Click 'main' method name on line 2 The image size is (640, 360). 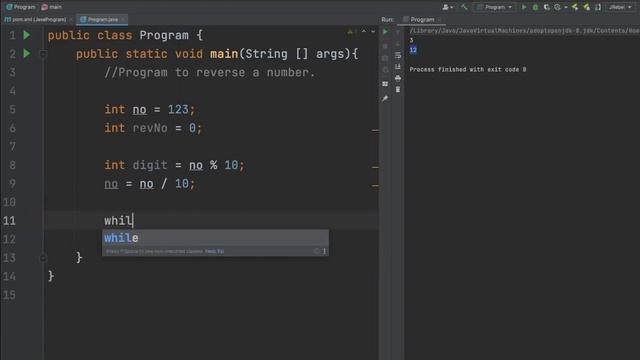(x=224, y=54)
